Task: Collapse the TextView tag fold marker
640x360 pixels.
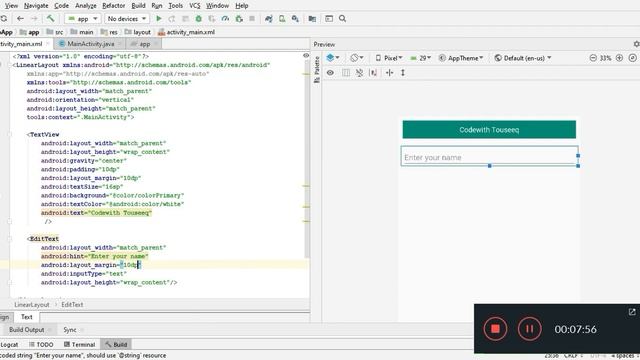Action: coord(10,134)
